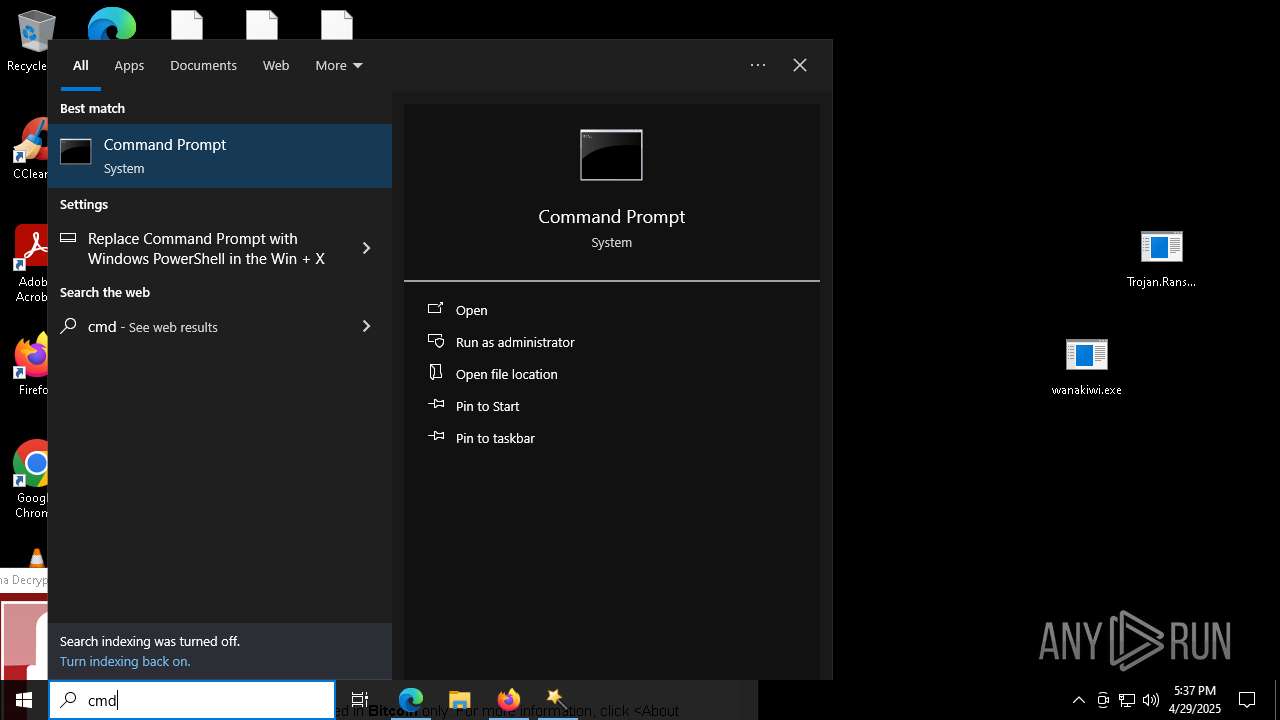
Task: Close the search panel with the X
Action: 800,65
